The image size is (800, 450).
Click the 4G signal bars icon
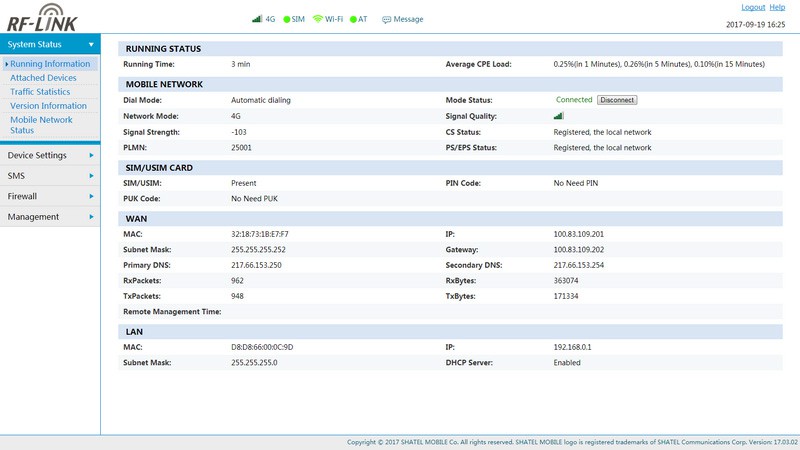(256, 19)
